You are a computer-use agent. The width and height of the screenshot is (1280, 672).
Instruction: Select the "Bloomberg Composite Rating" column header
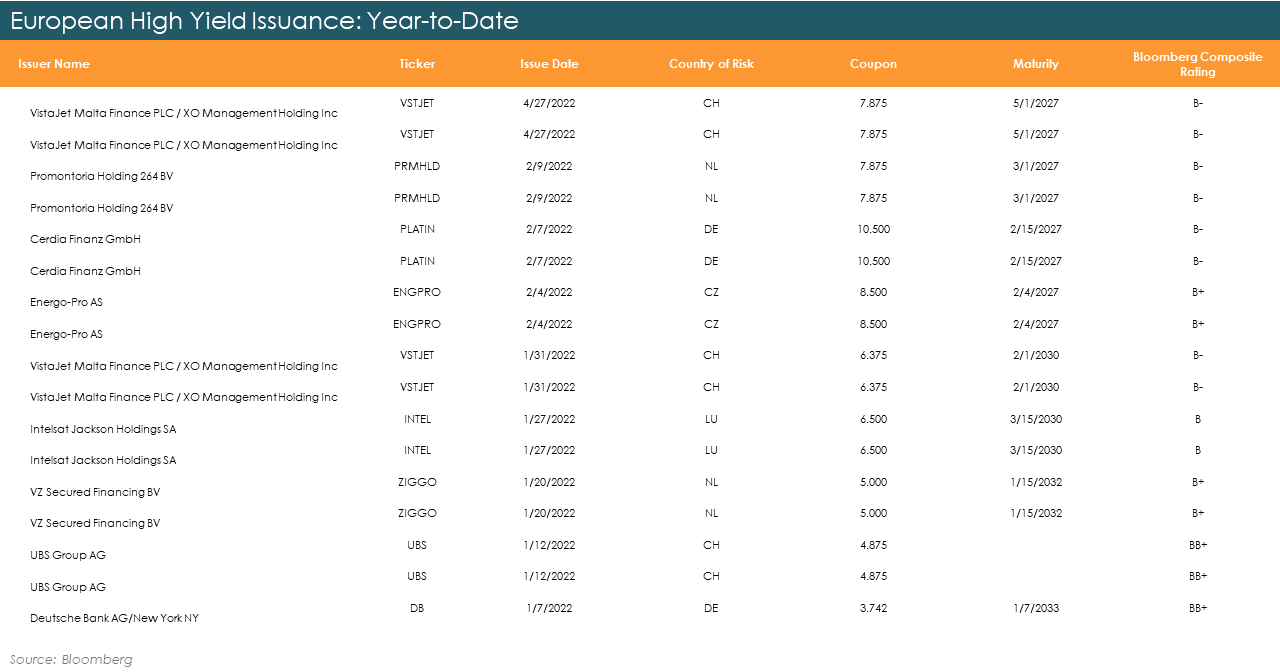click(1197, 64)
